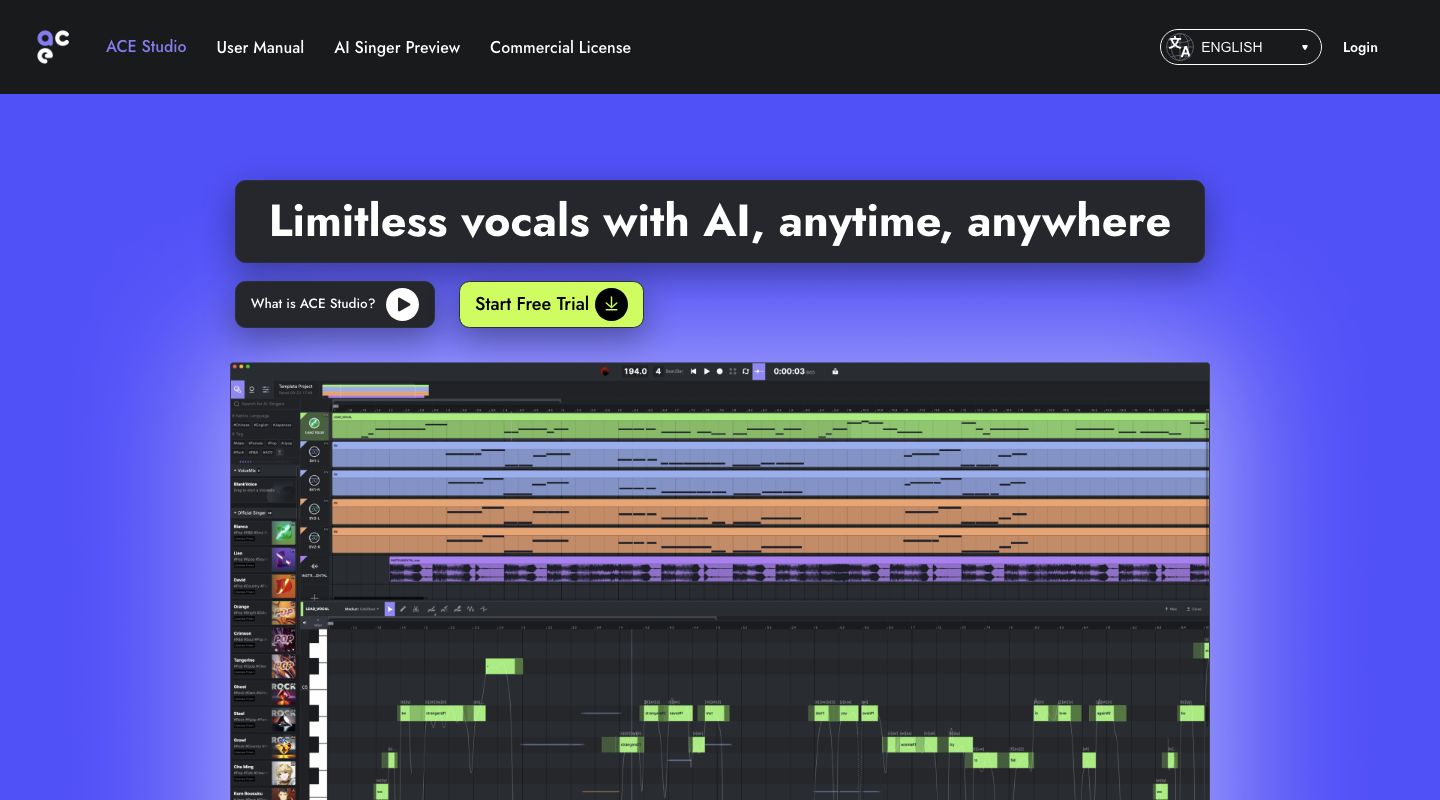Click the What is ACE Studio? button
1440x800 pixels.
pyautogui.click(x=335, y=304)
